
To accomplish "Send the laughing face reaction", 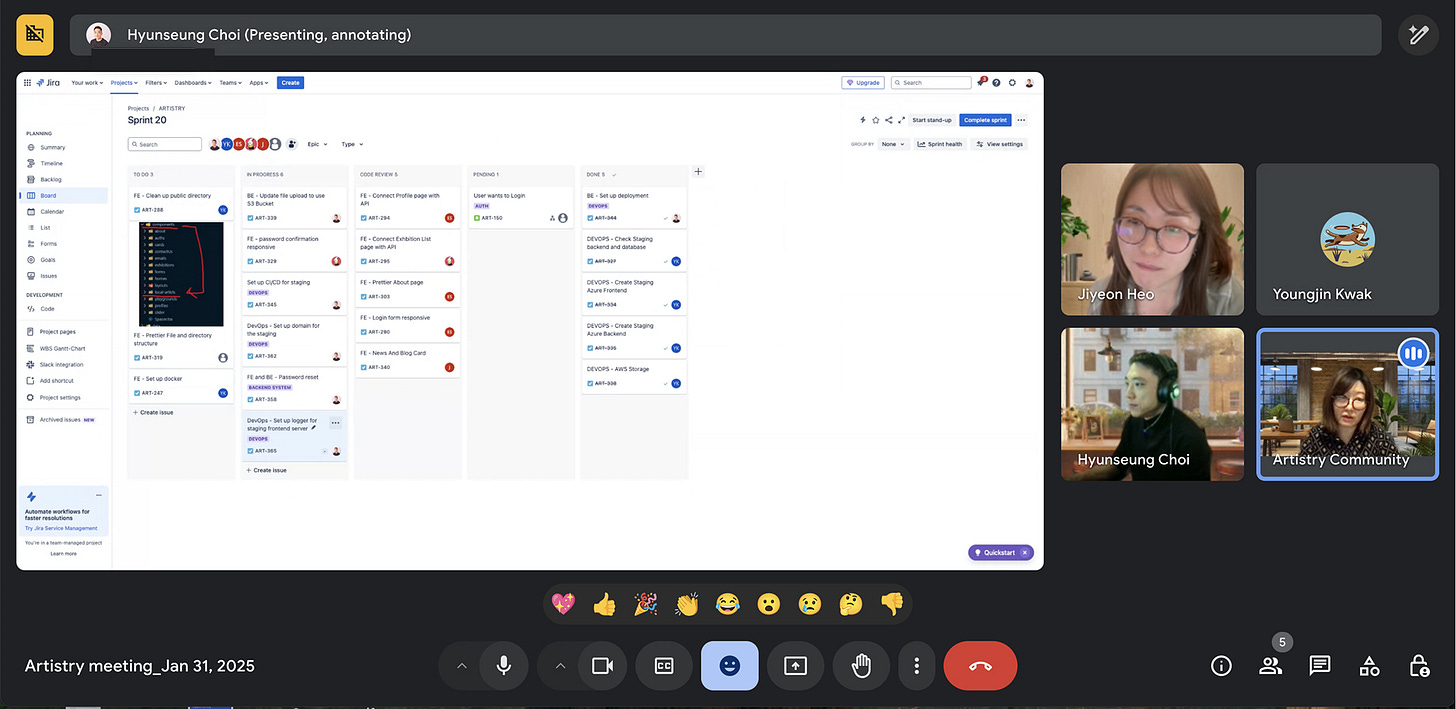I will [727, 604].
